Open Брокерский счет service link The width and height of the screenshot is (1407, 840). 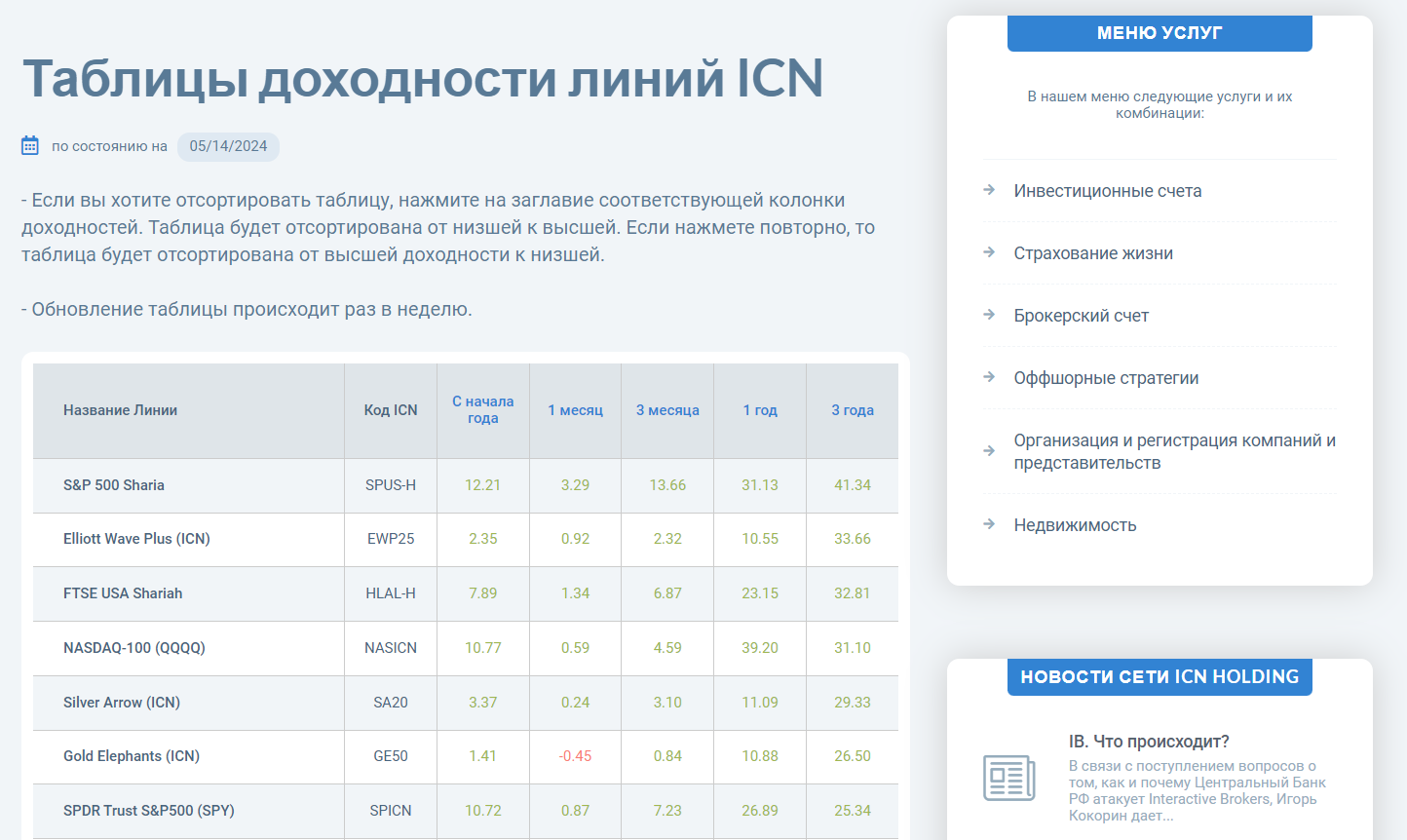click(1082, 316)
